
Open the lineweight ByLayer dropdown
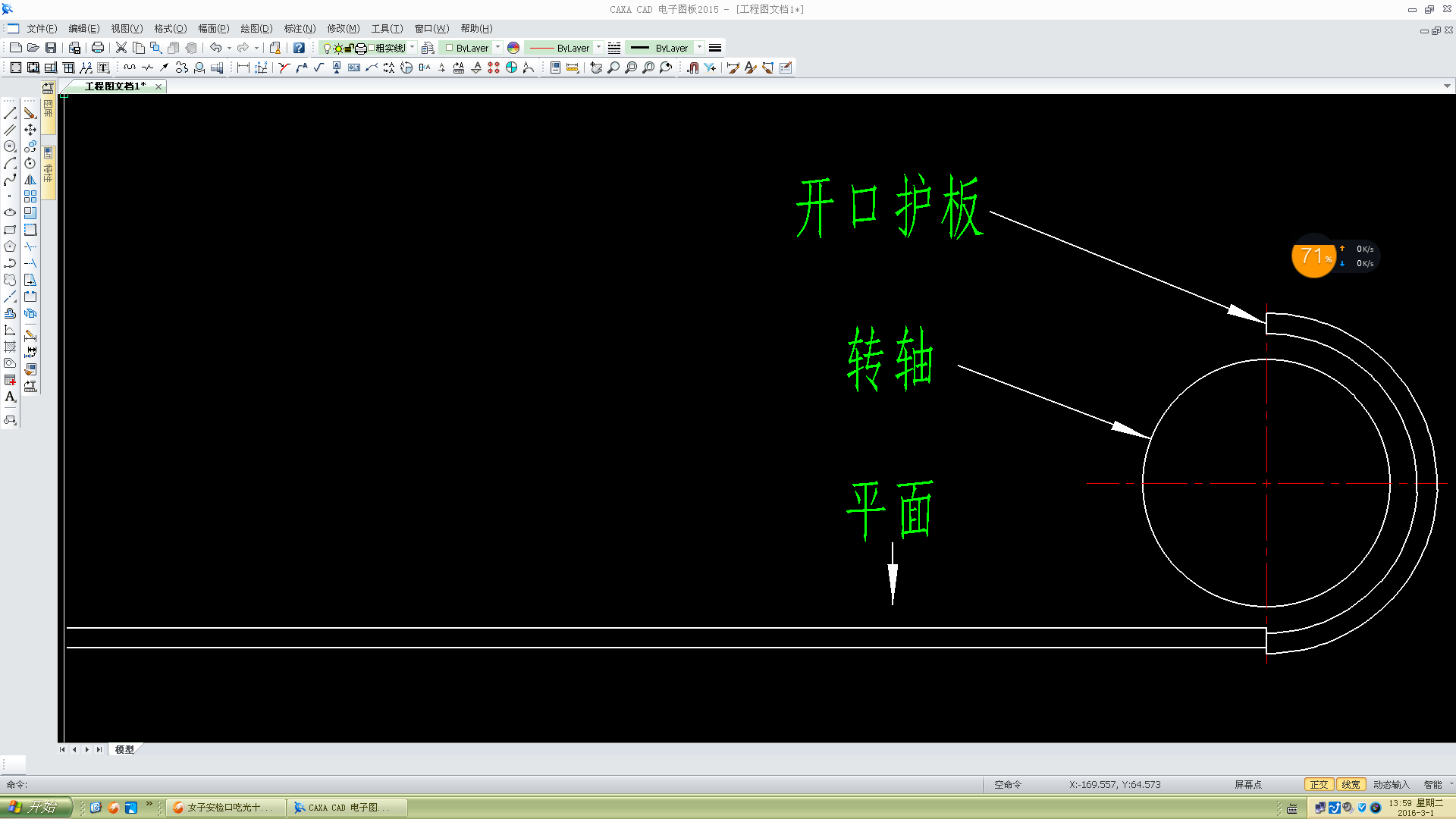(700, 47)
